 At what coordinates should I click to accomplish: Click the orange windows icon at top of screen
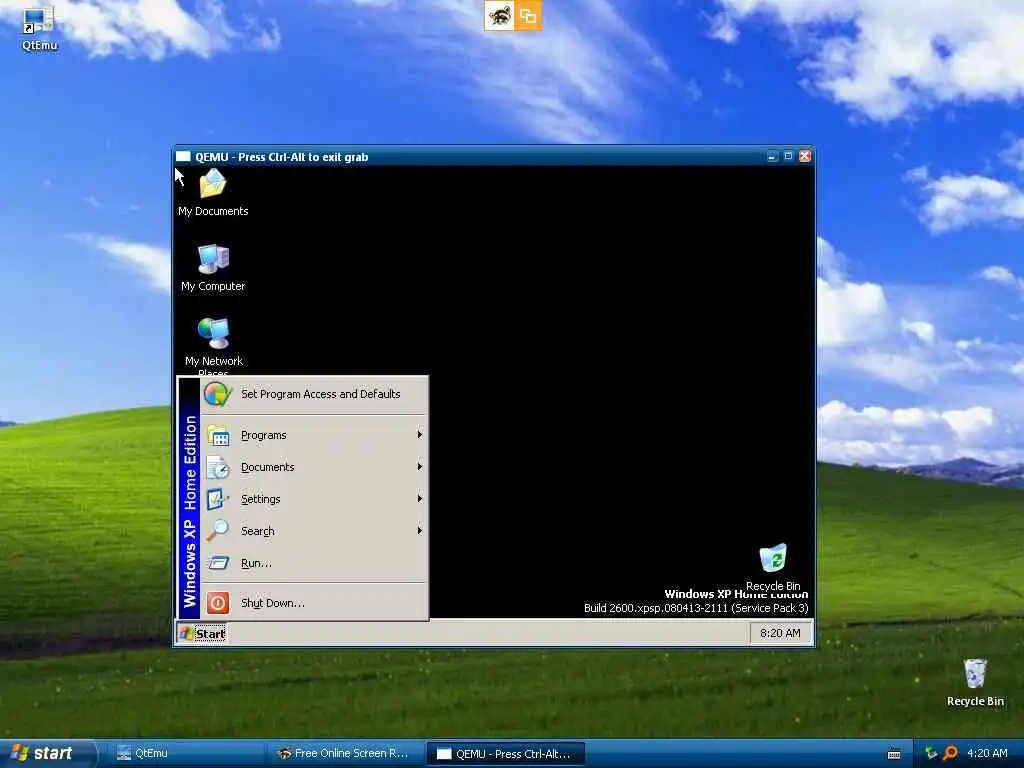(528, 16)
